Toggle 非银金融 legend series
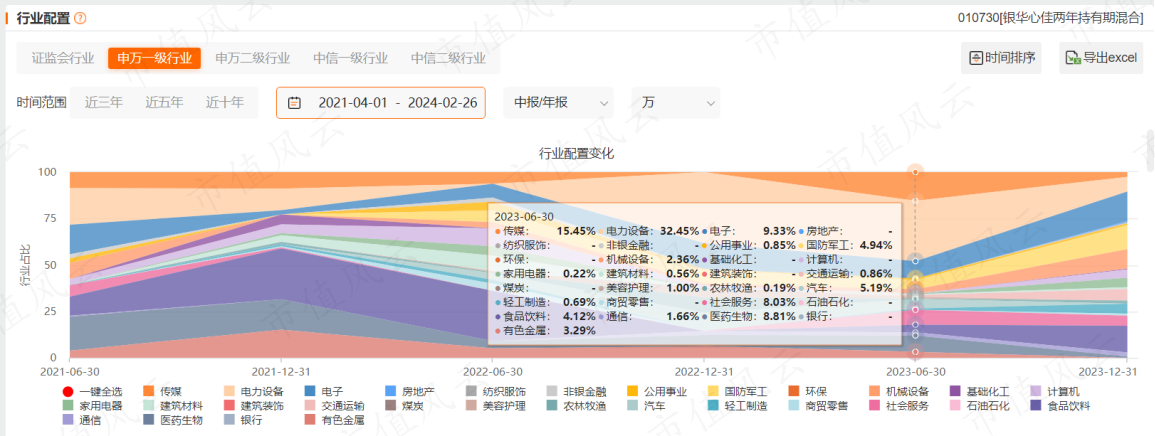This screenshot has height=436, width=1155. click(x=577, y=392)
